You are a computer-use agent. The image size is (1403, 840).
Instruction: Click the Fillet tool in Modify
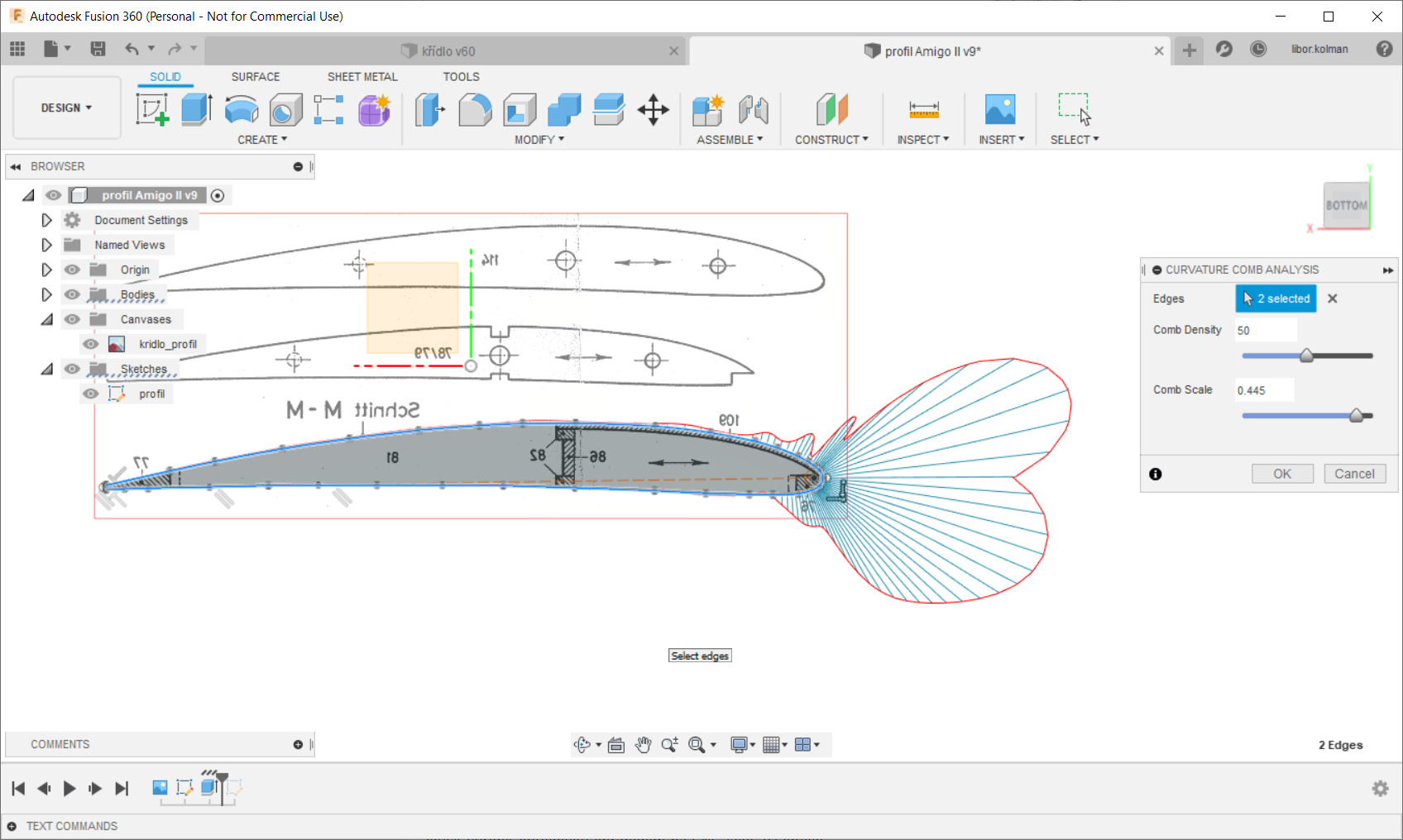point(475,109)
